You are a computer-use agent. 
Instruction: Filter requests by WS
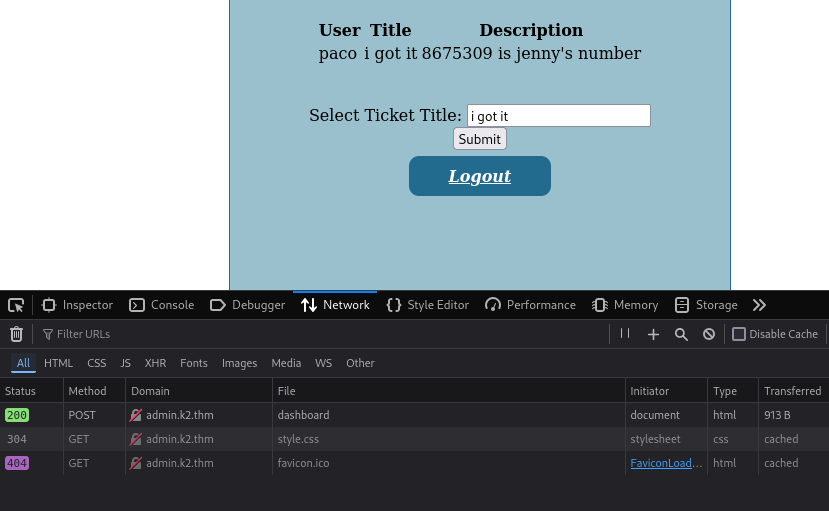pyautogui.click(x=324, y=363)
